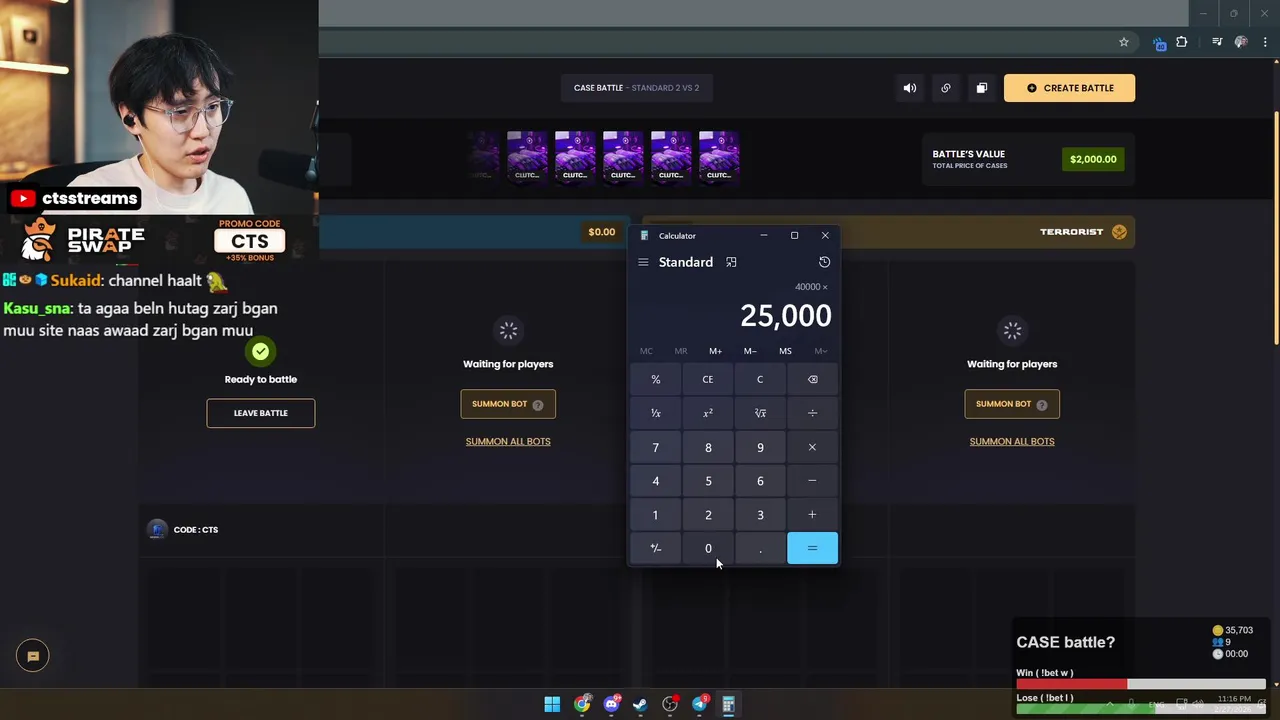Viewport: 1280px width, 720px height.
Task: Open Telegram from the taskbar
Action: pos(699,704)
